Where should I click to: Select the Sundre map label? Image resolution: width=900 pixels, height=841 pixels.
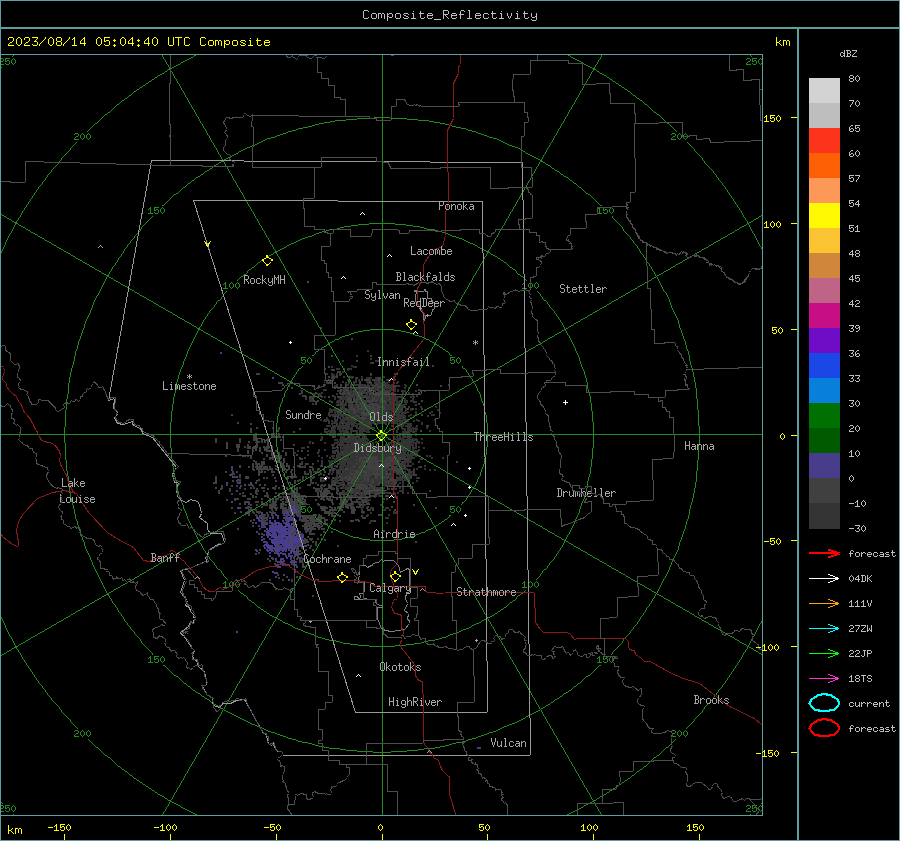pyautogui.click(x=303, y=414)
